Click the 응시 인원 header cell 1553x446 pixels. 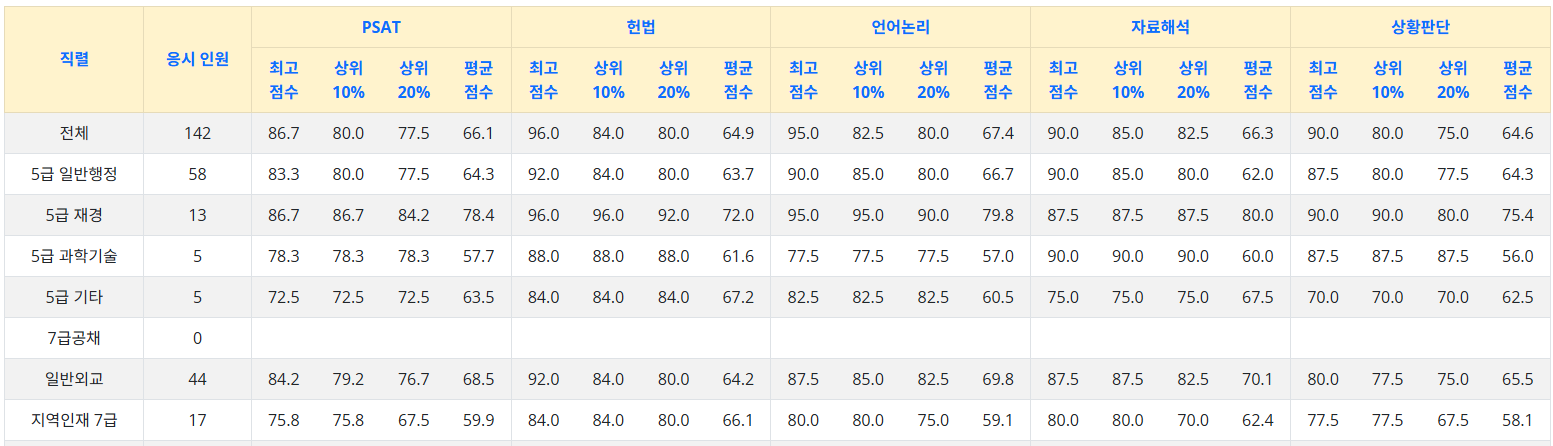click(197, 59)
